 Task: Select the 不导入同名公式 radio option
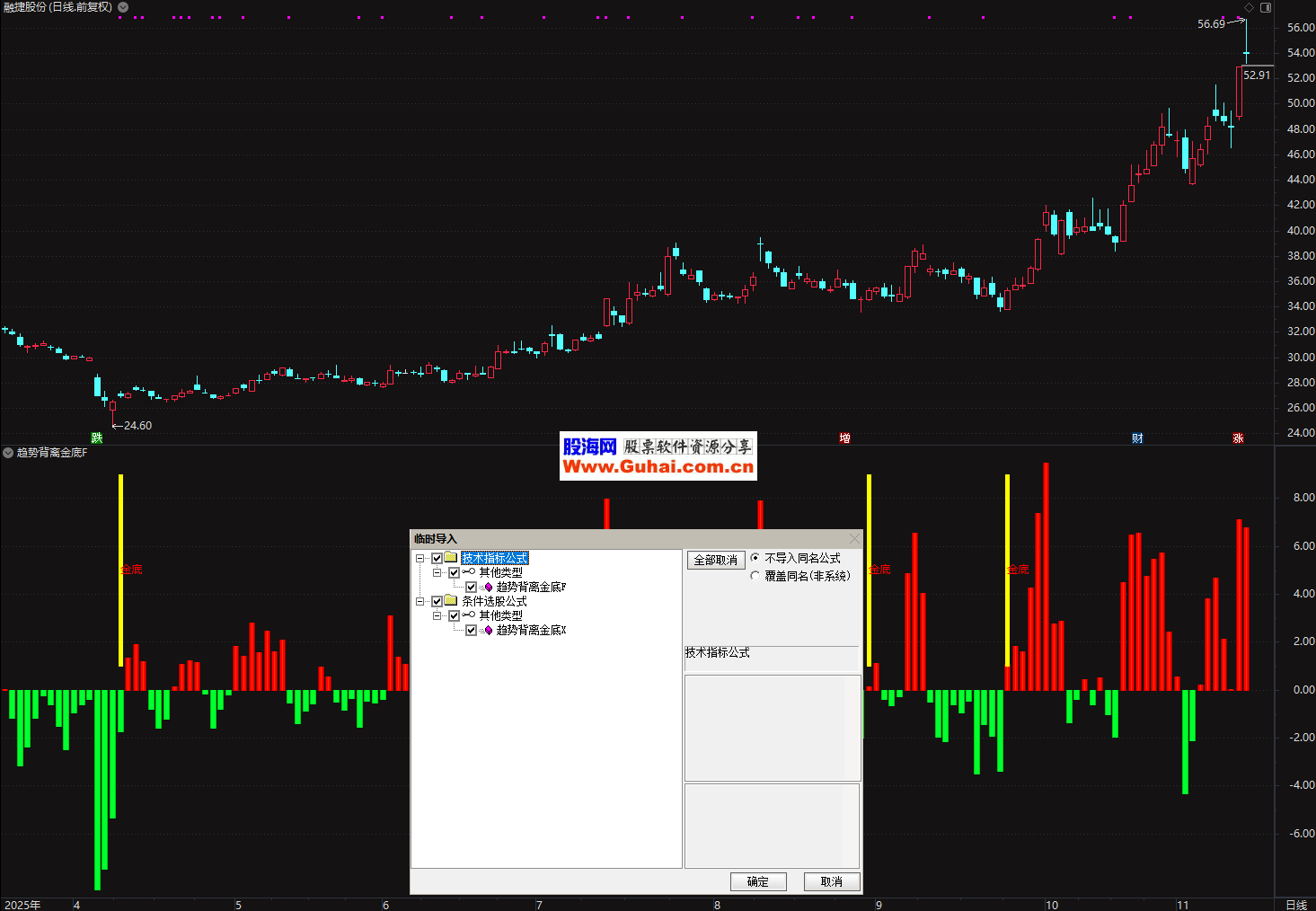[755, 558]
